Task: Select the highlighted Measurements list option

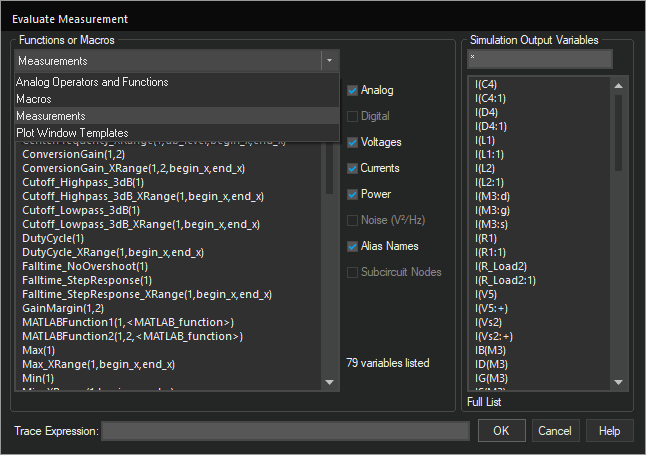Action: pos(177,116)
